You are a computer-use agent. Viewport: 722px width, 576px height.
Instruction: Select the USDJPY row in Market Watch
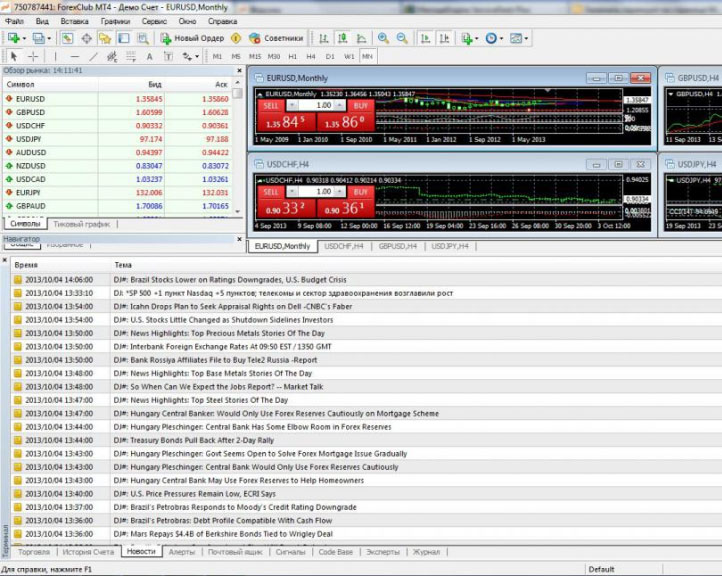click(x=118, y=139)
